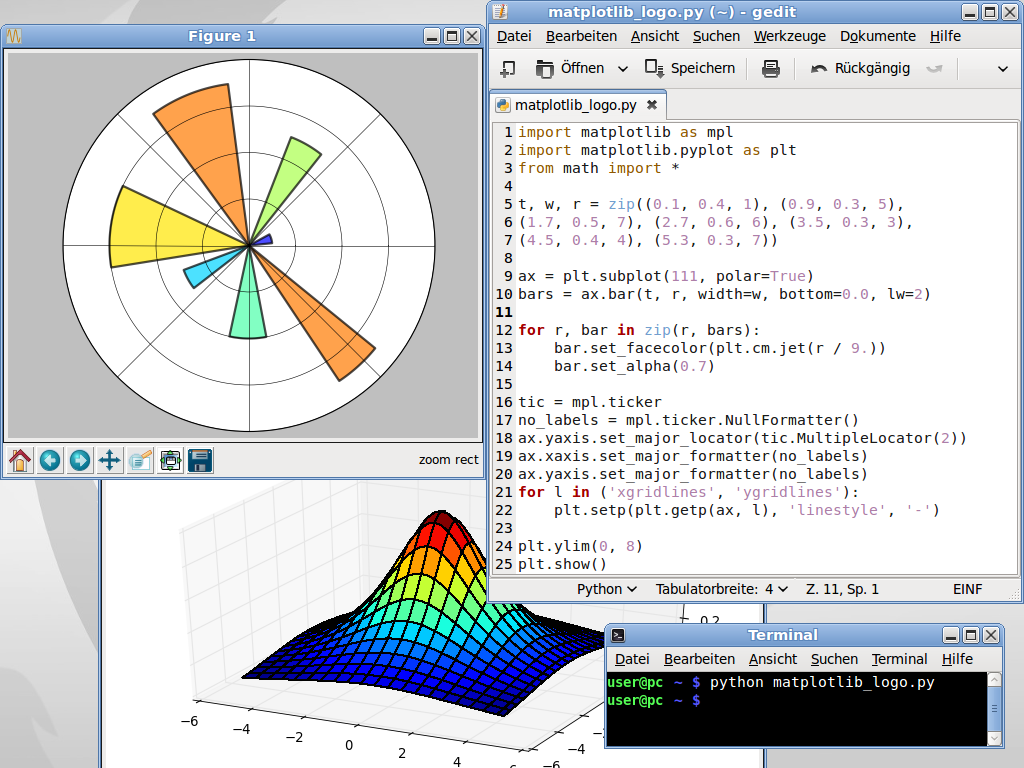Viewport: 1024px width, 768px height.
Task: Open the Python language selector in status bar
Action: pos(606,589)
